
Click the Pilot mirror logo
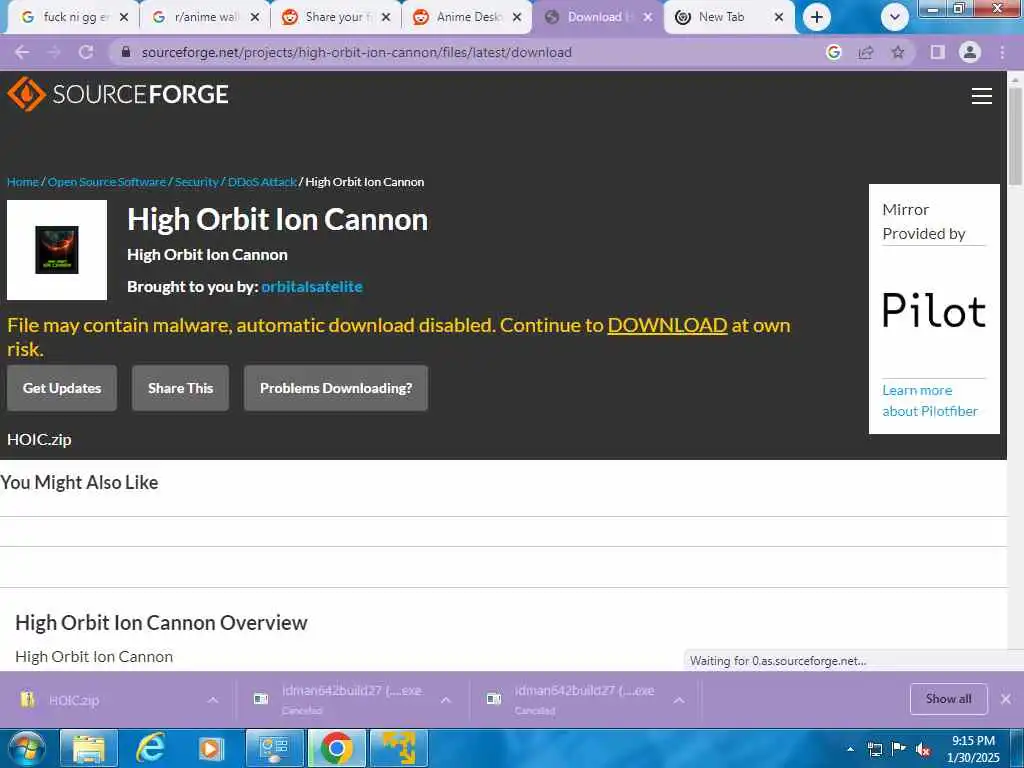point(934,311)
